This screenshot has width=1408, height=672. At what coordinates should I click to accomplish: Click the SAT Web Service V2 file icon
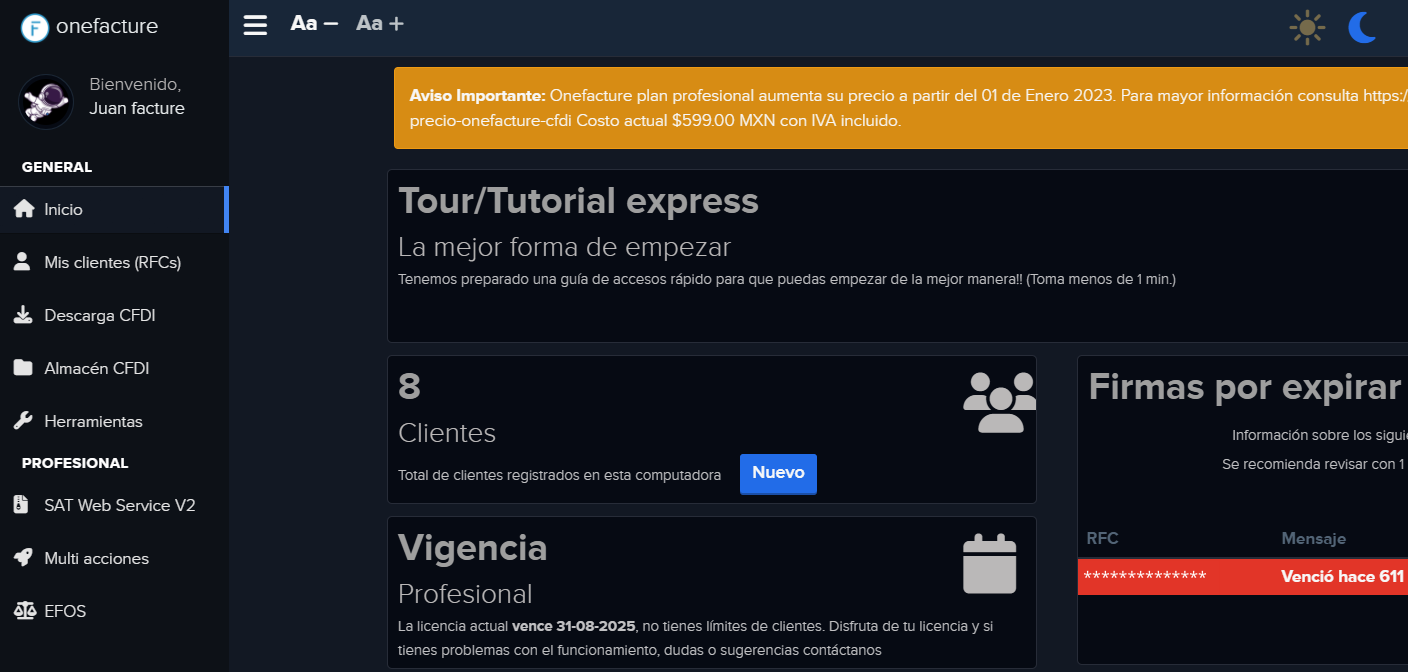(x=22, y=505)
